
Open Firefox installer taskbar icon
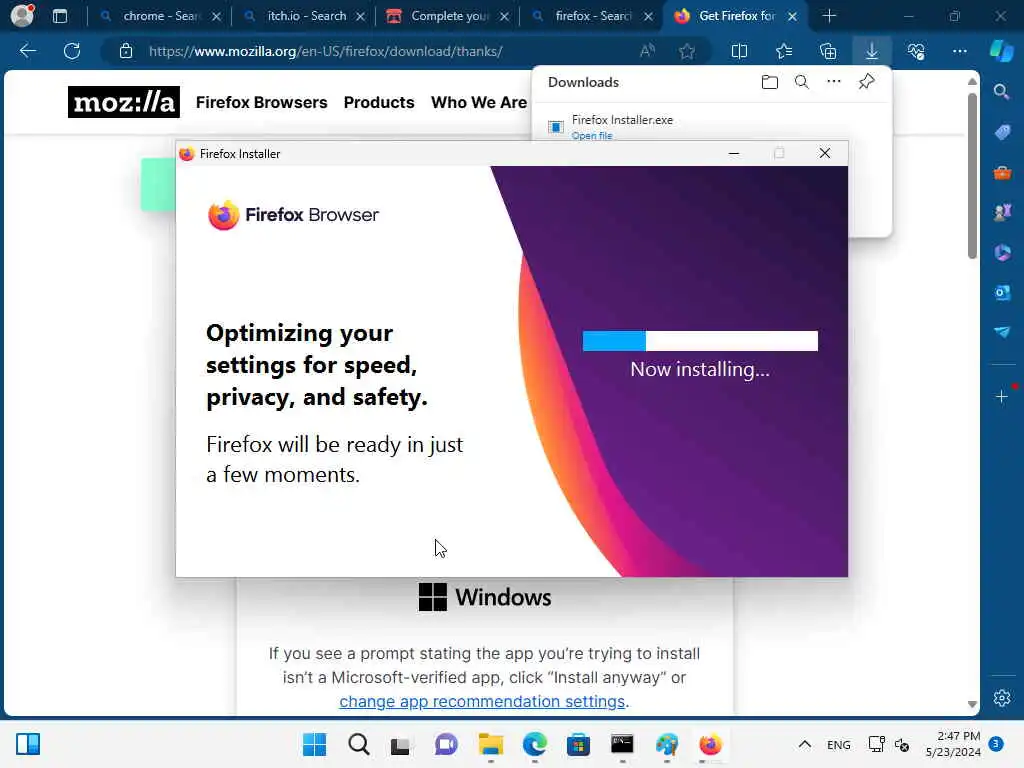(711, 744)
